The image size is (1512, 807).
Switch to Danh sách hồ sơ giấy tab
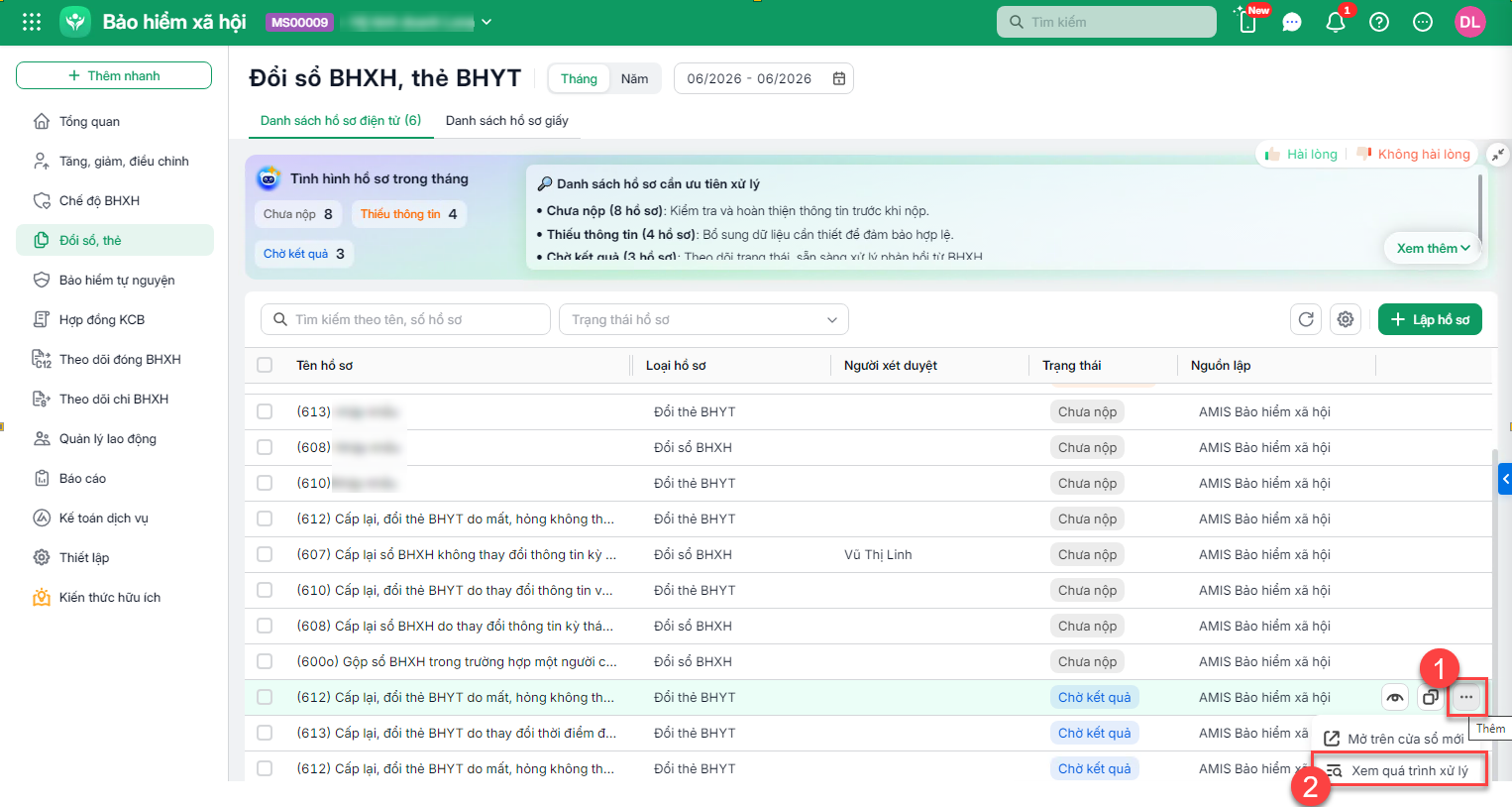click(507, 120)
